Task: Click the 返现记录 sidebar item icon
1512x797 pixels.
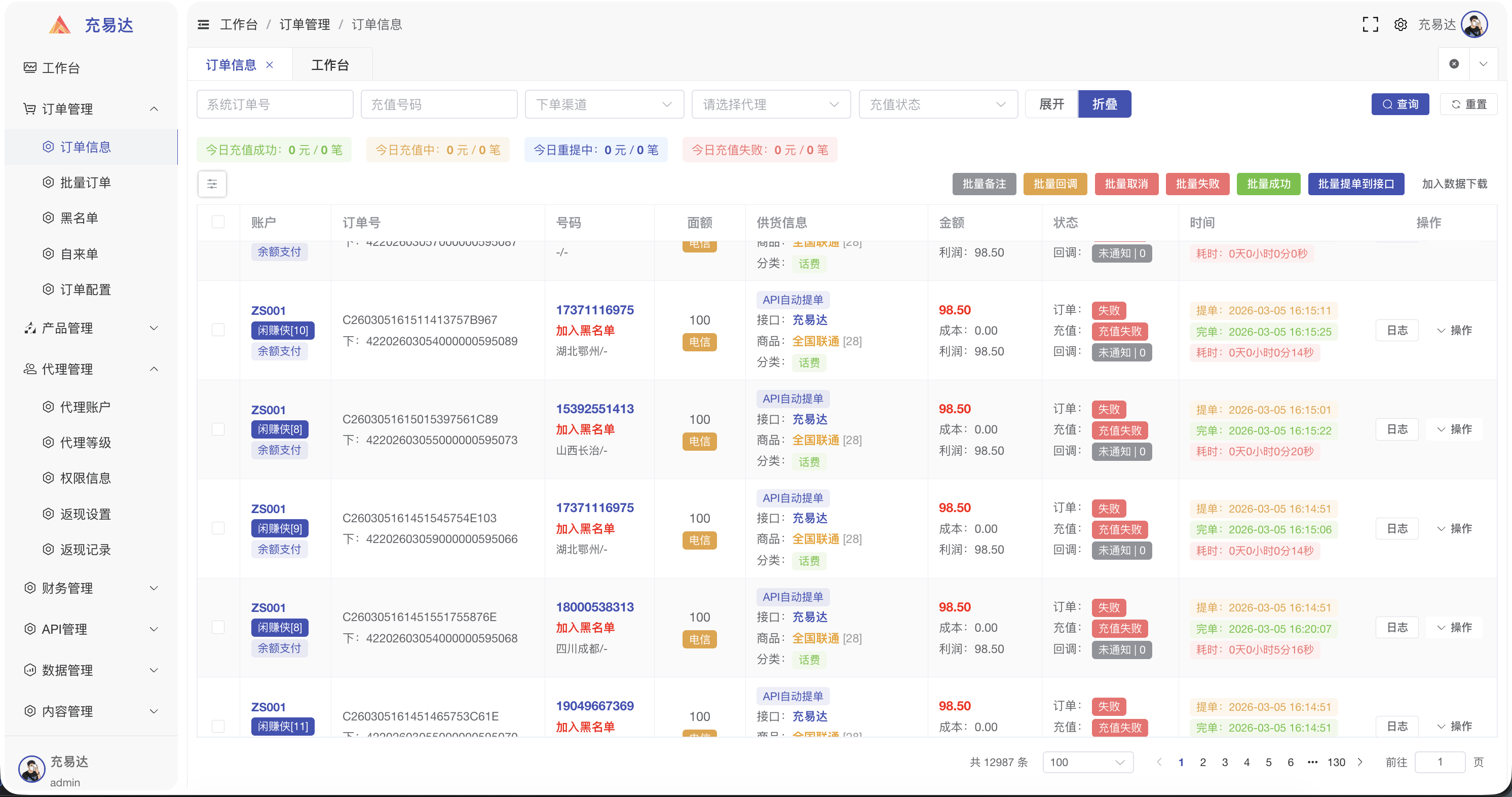Action: coord(48,550)
